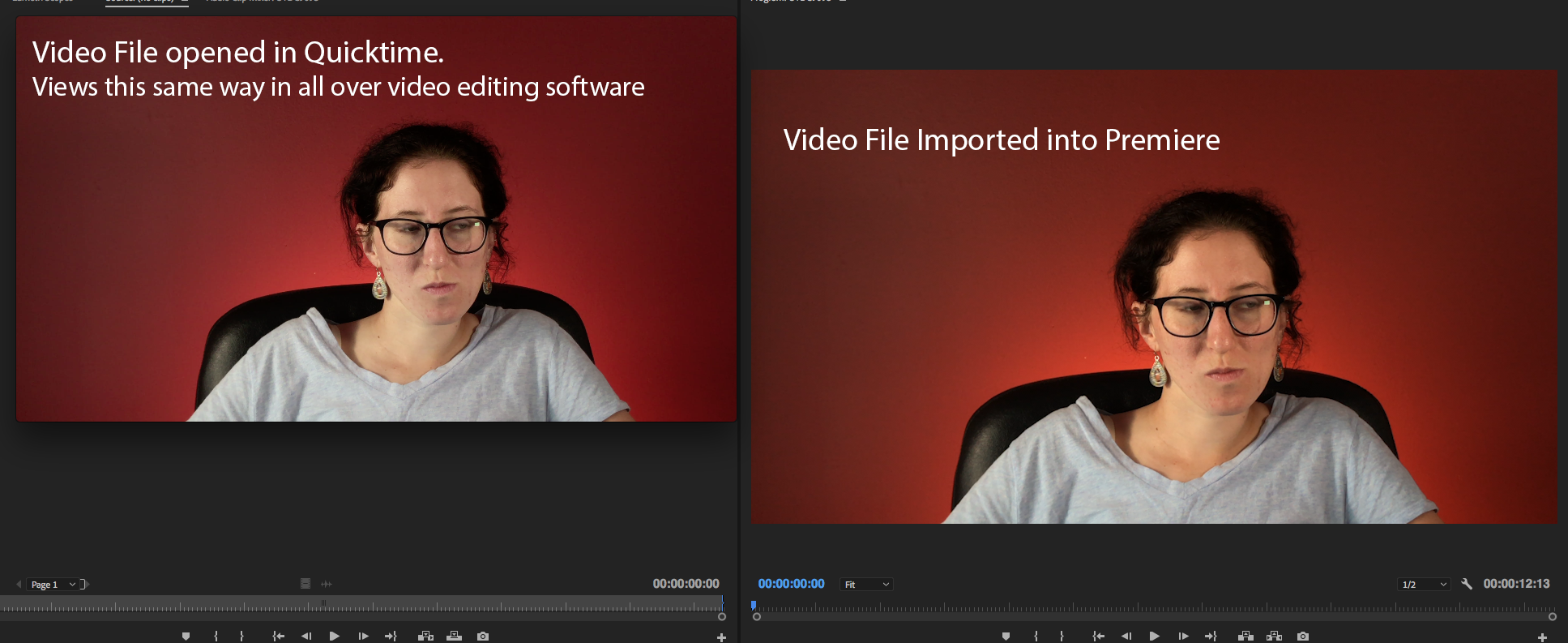The image size is (1568, 643).
Task: Mark Out point in Source monitor
Action: (241, 637)
